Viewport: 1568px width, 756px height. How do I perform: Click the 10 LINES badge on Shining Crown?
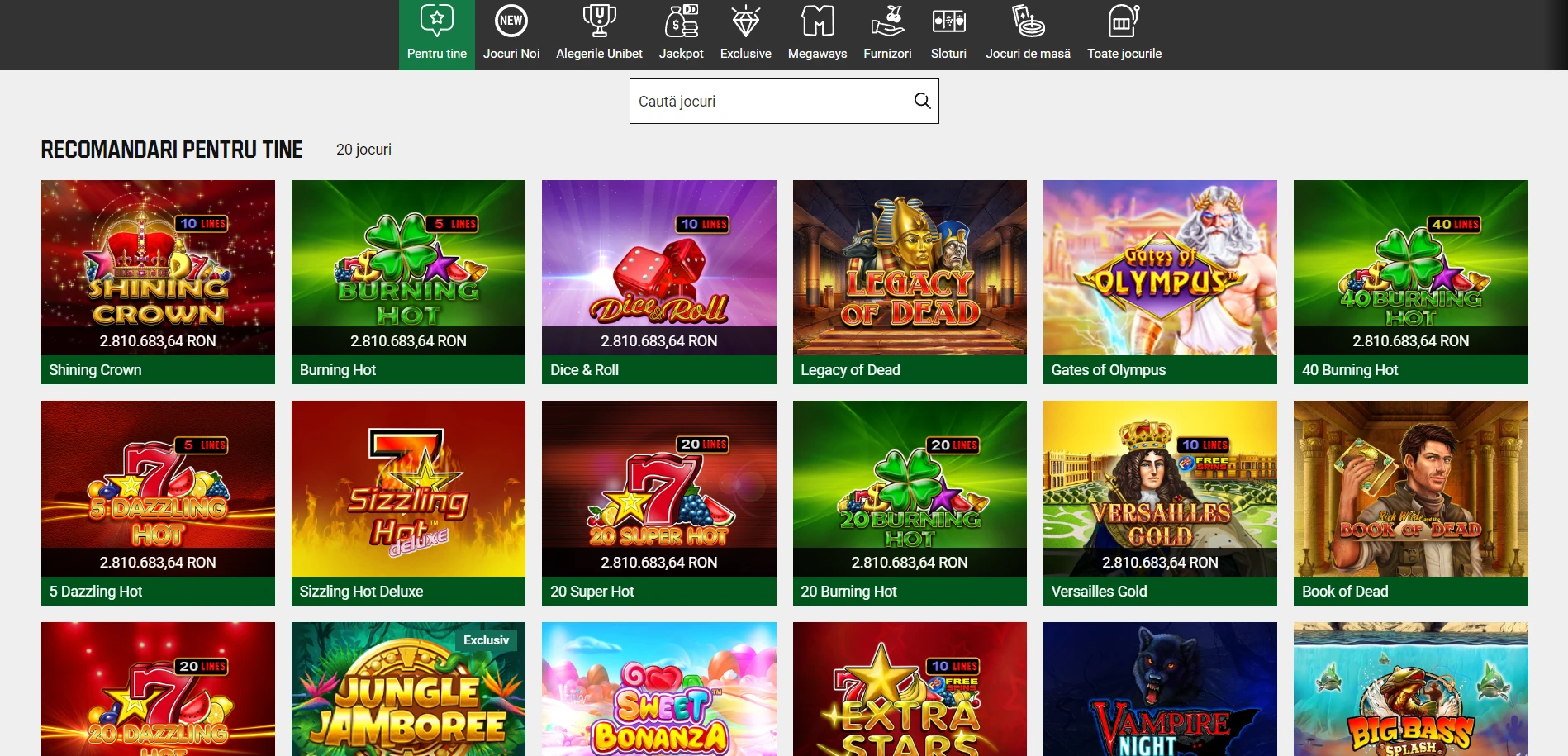tap(202, 224)
